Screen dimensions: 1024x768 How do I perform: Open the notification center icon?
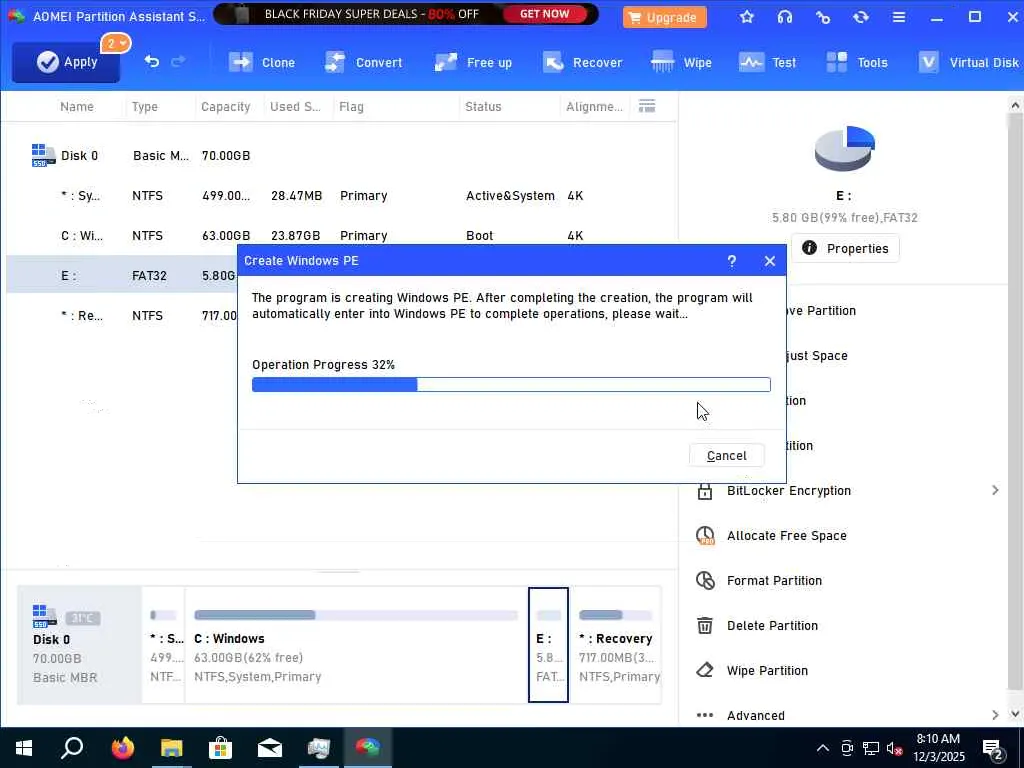(x=994, y=749)
